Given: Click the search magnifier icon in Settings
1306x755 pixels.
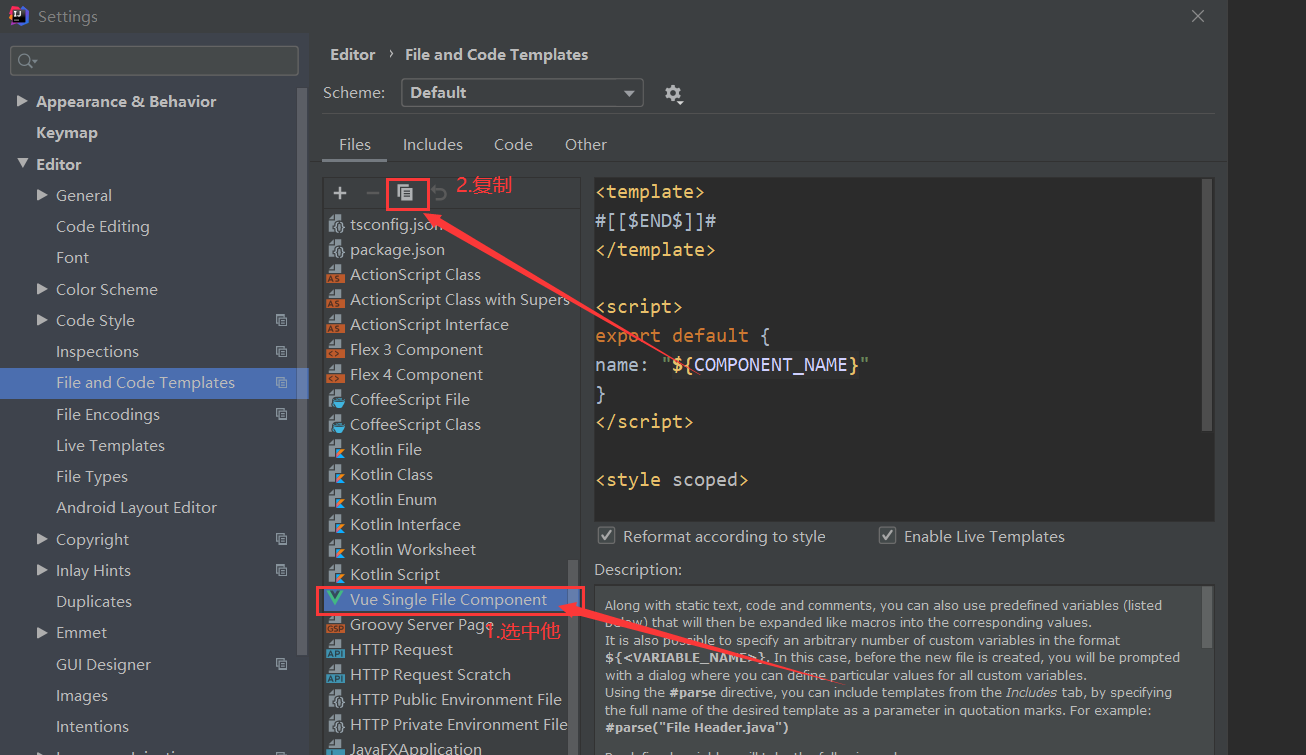Looking at the screenshot, I should click(27, 61).
